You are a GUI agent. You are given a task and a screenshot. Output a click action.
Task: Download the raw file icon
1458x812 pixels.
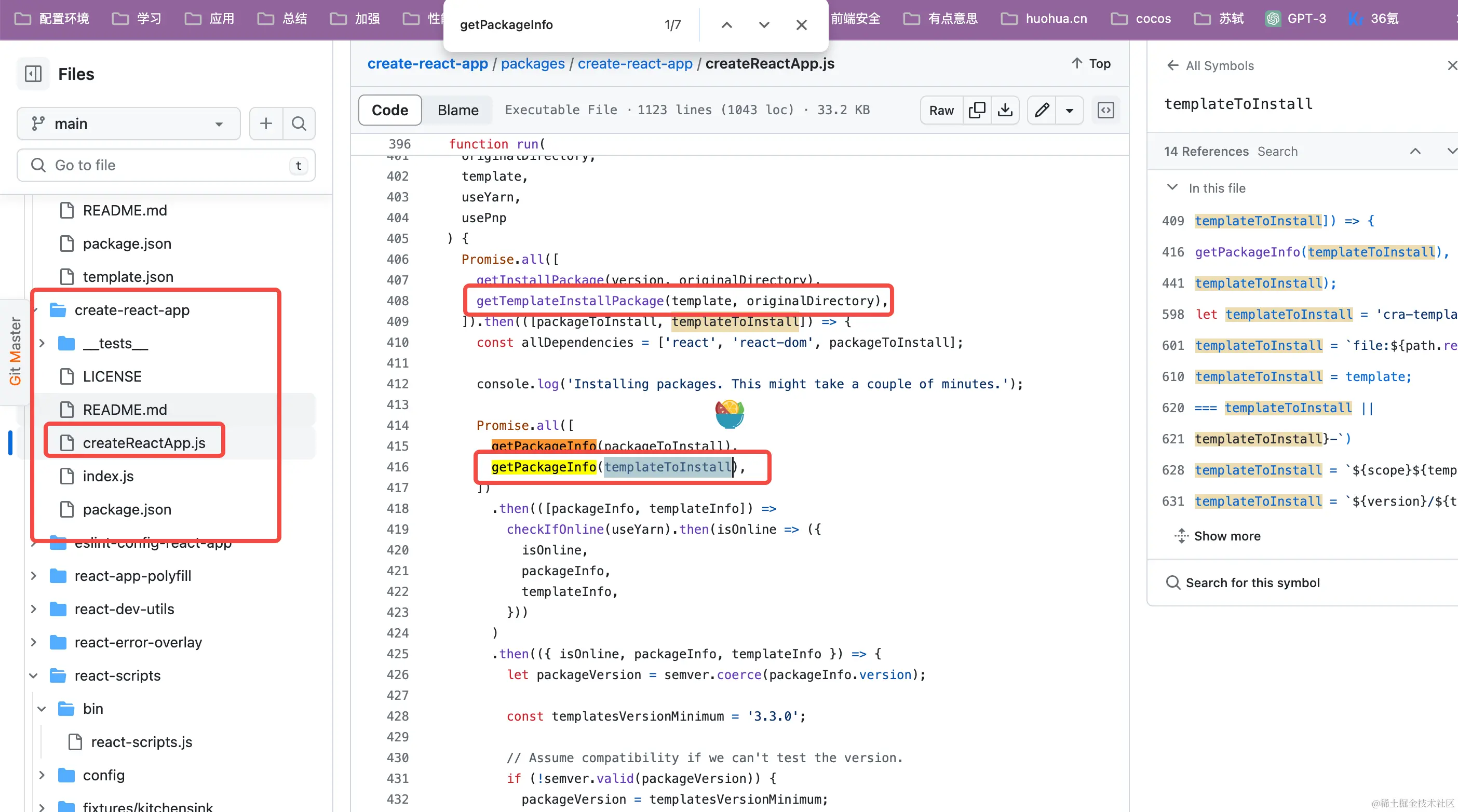tap(1005, 110)
